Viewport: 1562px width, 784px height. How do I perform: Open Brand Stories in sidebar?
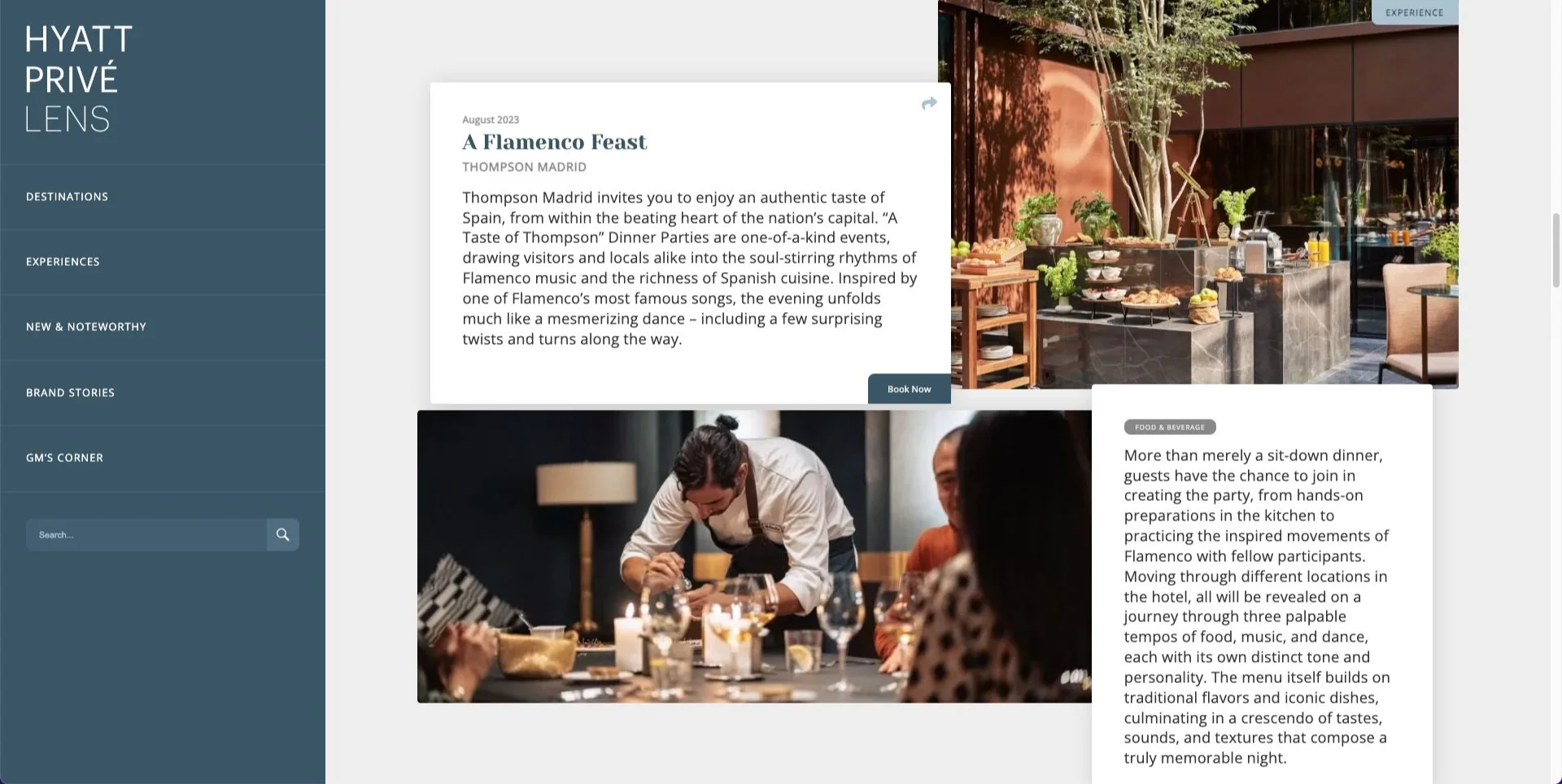click(70, 393)
